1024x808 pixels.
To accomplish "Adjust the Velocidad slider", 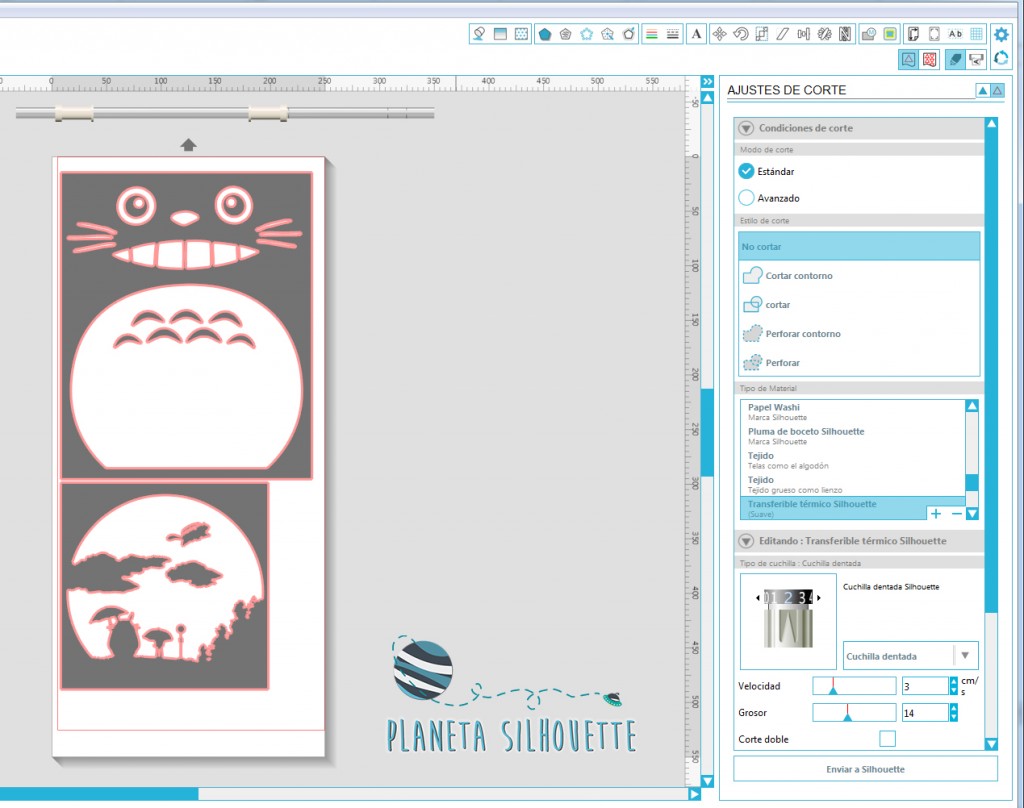I will pyautogui.click(x=854, y=686).
